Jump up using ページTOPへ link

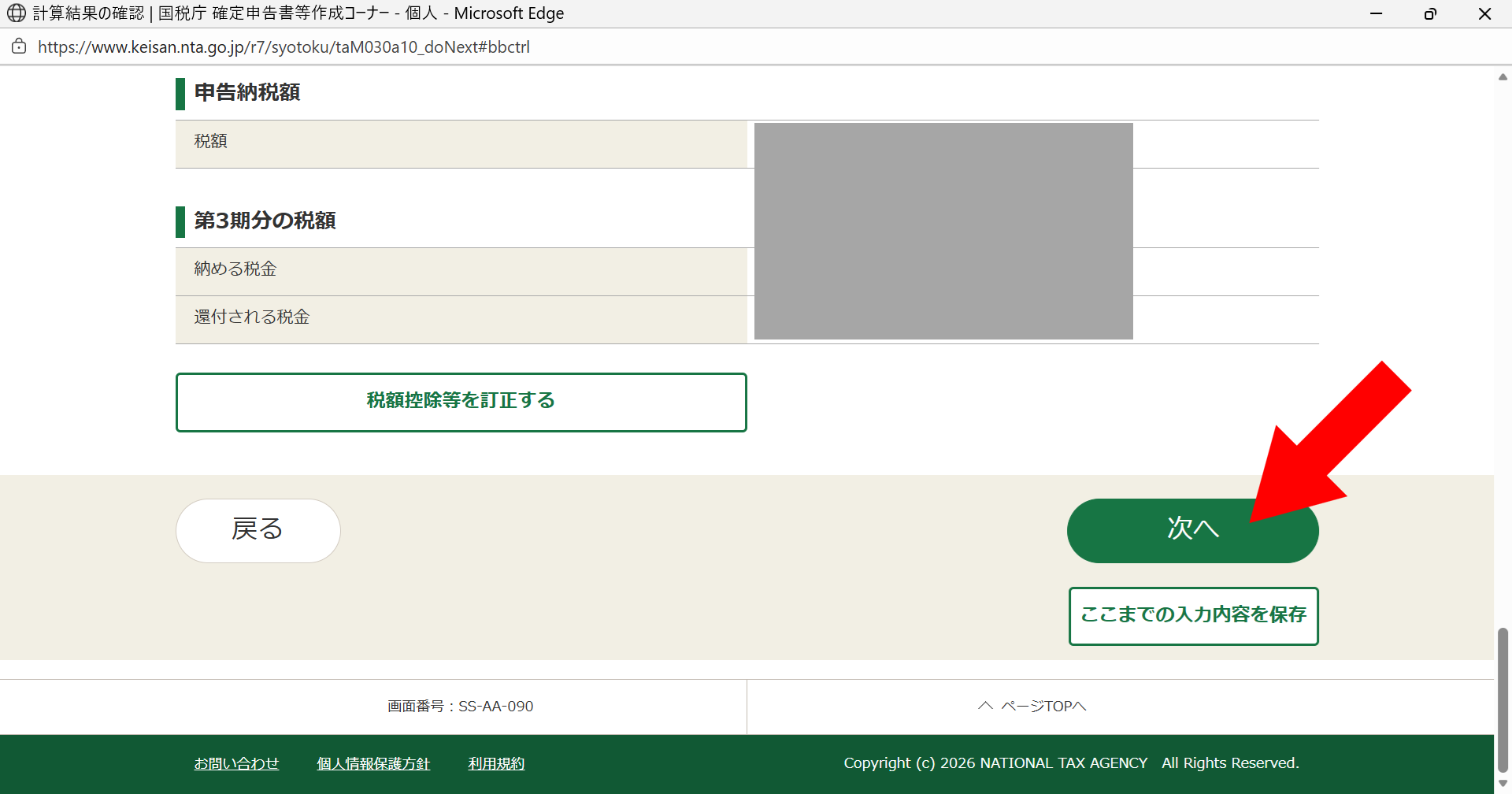(1032, 707)
